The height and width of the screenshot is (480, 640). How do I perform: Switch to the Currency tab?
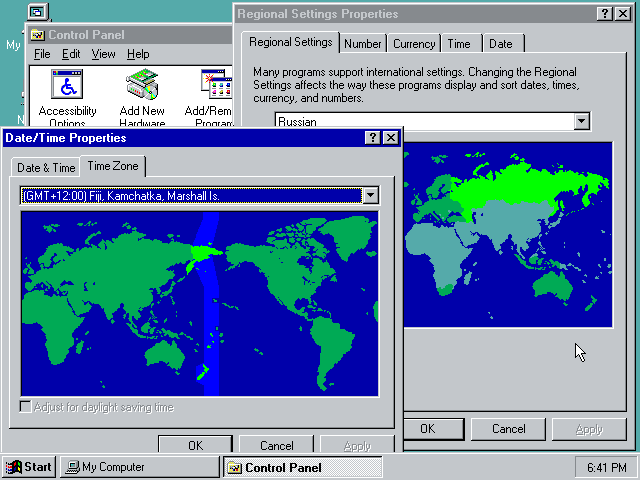pyautogui.click(x=414, y=44)
